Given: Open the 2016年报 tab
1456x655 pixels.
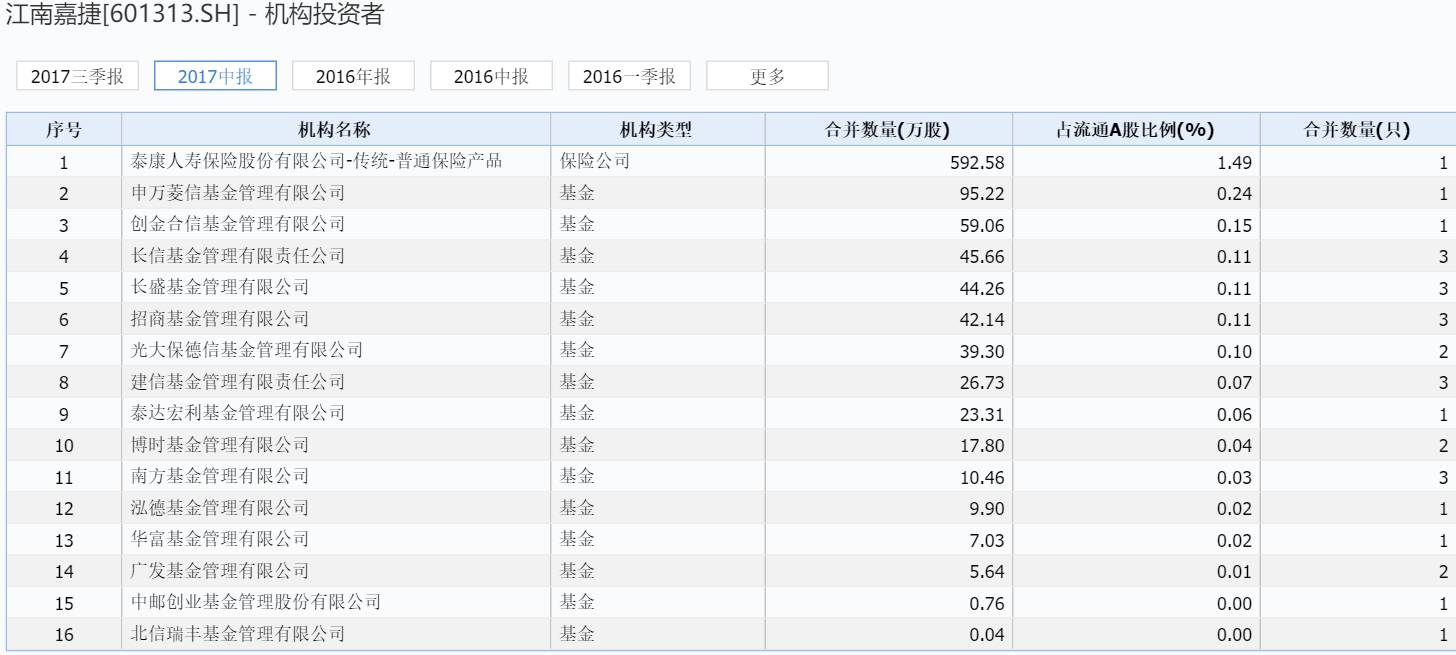Looking at the screenshot, I should click(x=353, y=76).
